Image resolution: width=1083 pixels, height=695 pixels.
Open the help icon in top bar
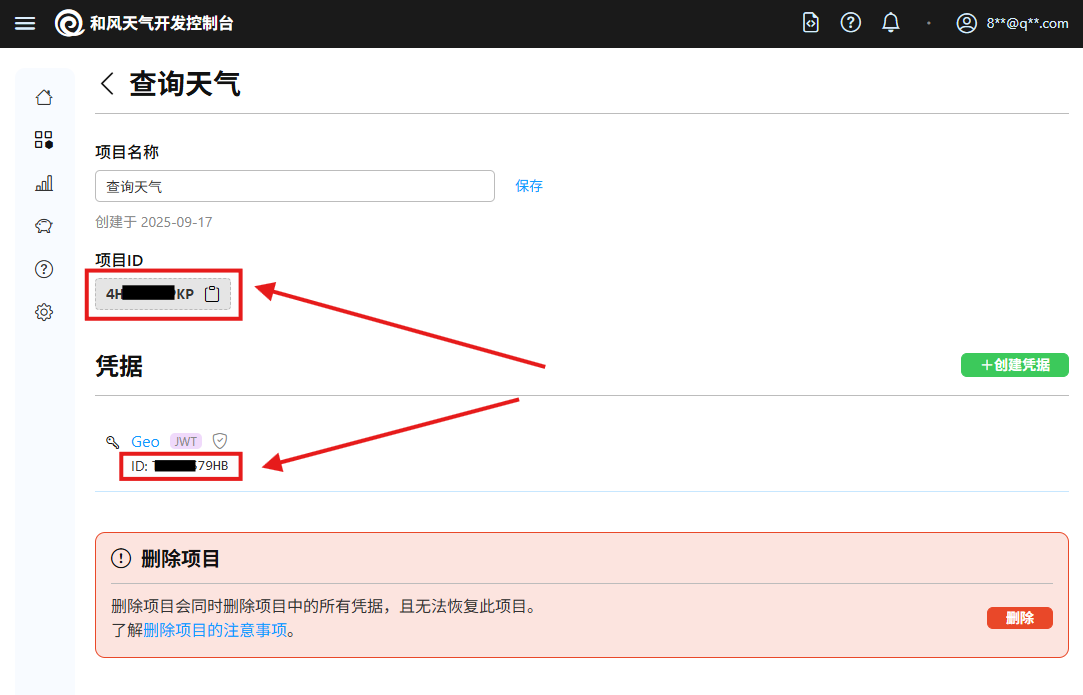coord(851,23)
